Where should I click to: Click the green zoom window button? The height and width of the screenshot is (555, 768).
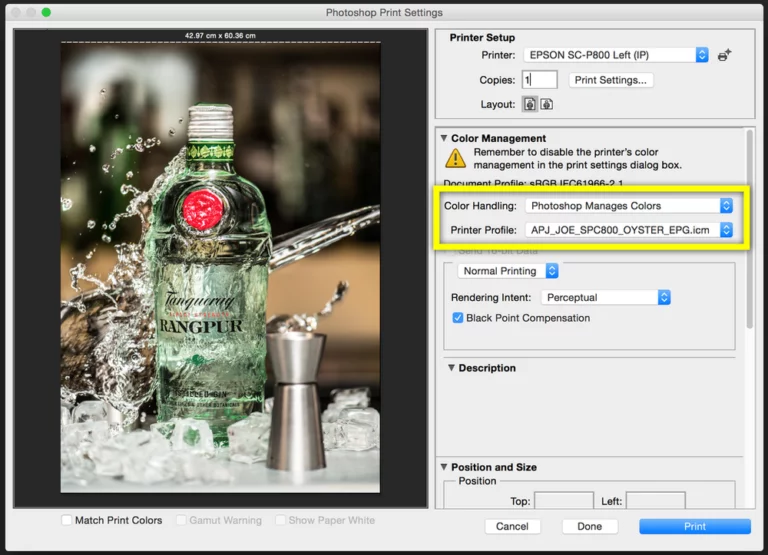46,12
